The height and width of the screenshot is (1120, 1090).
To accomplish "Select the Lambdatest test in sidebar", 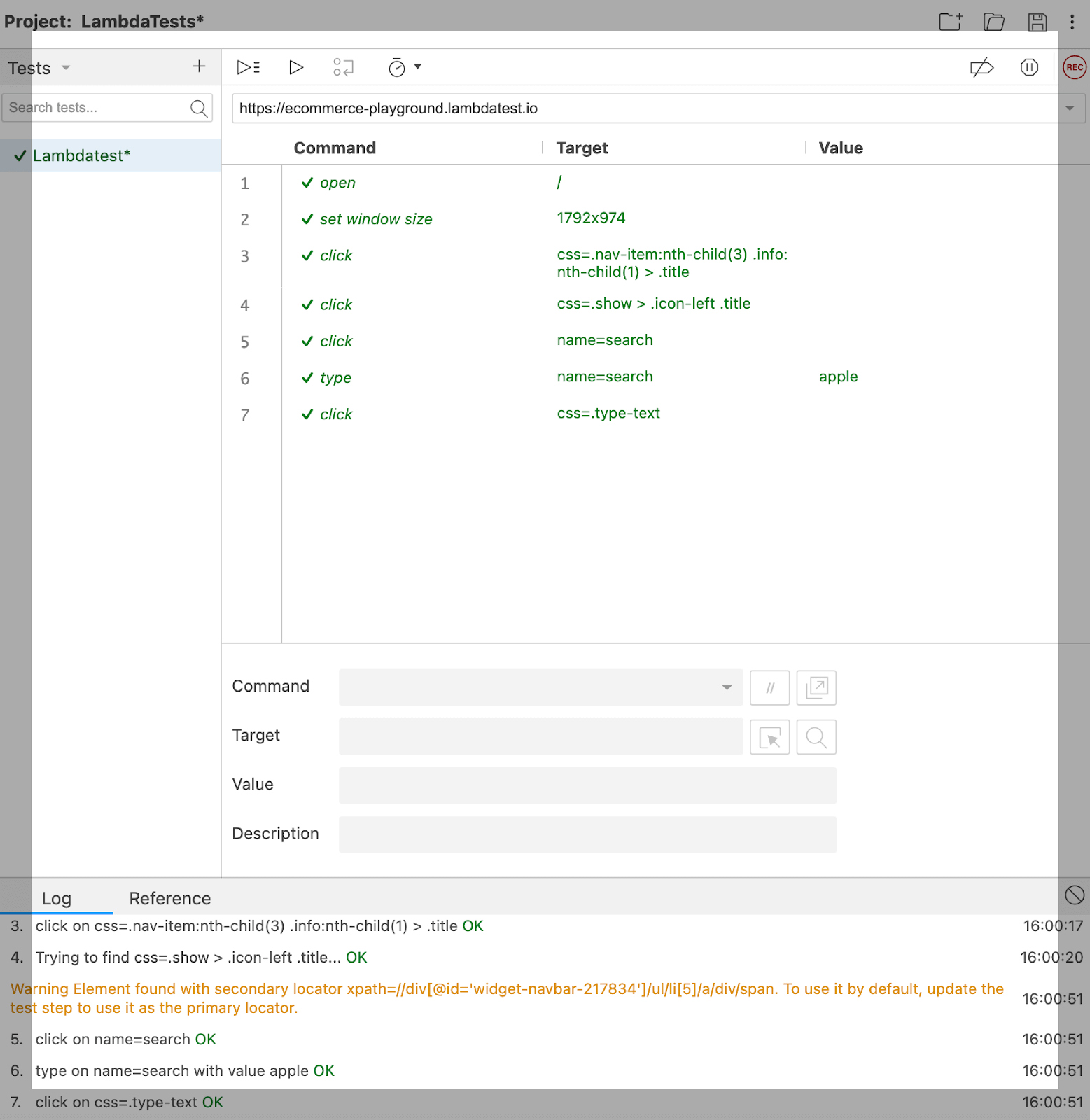I will [82, 155].
